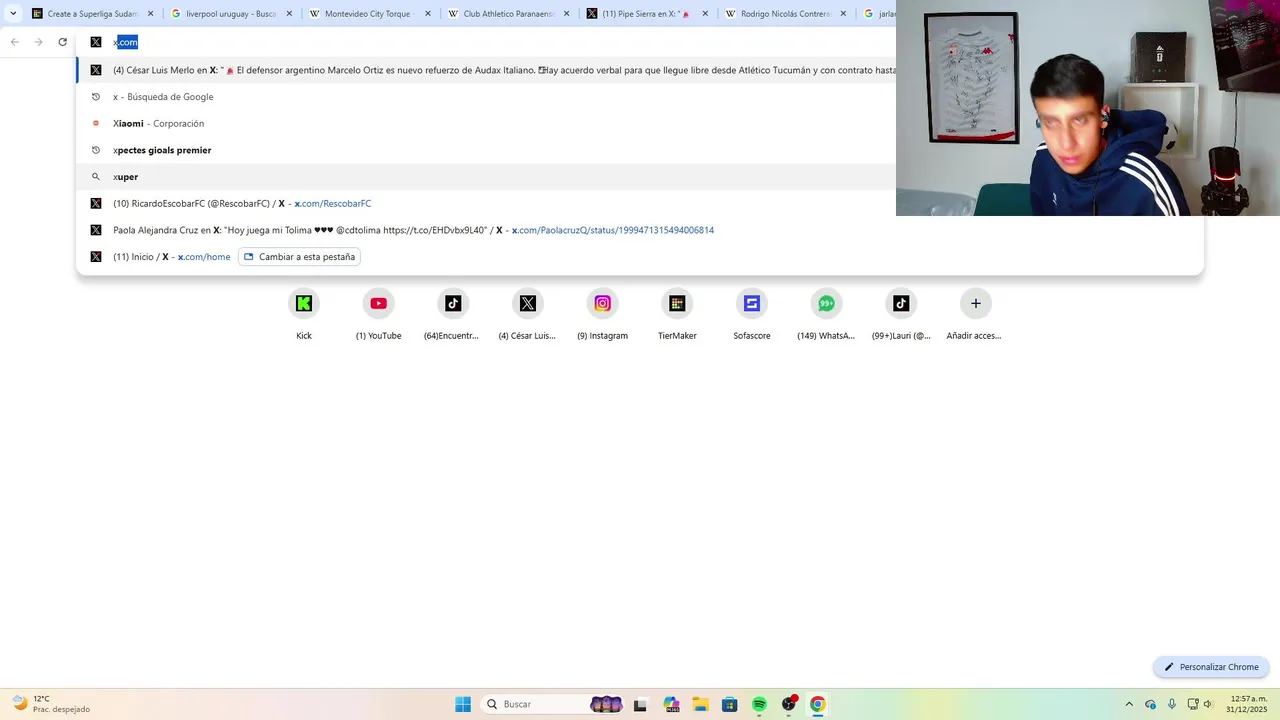The height and width of the screenshot is (720, 1280).
Task: Close the Create a Superliga tab
Action: click(x=151, y=14)
